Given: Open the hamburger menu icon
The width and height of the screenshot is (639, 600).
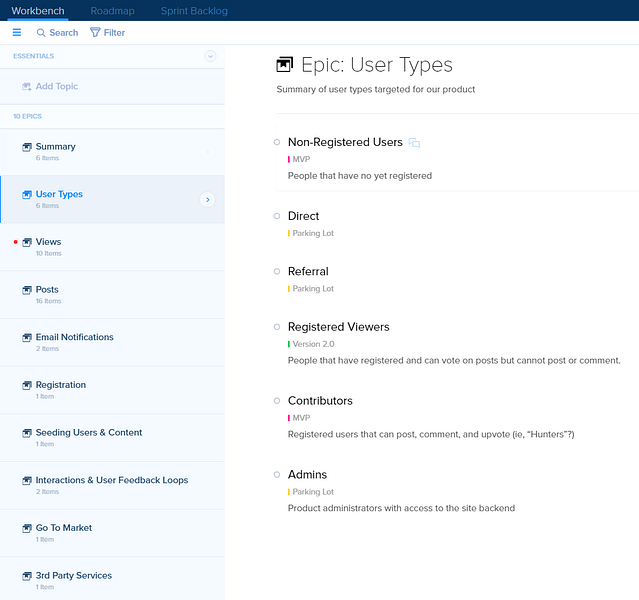Looking at the screenshot, I should 17,32.
